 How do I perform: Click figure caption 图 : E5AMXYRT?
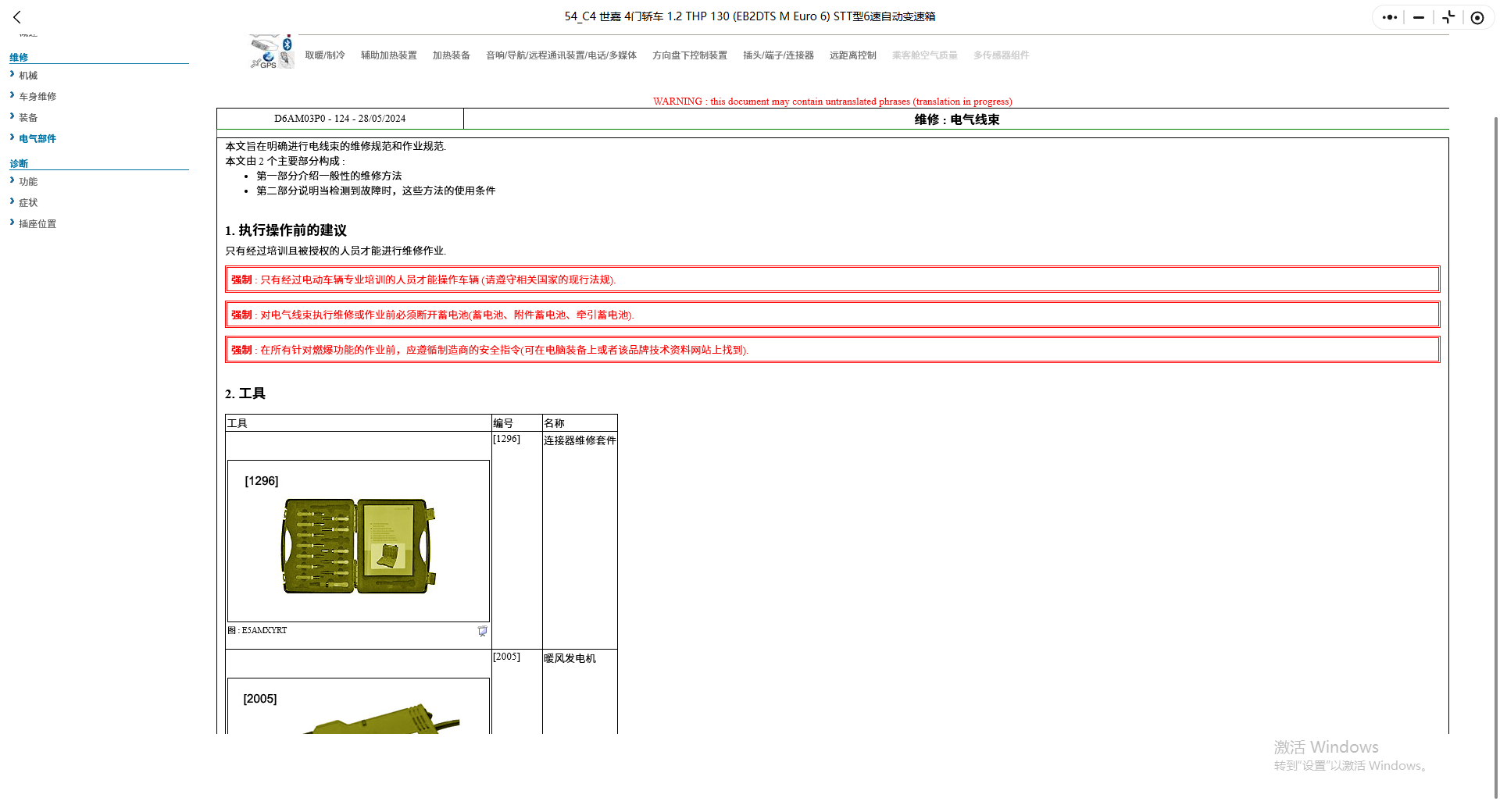257,630
